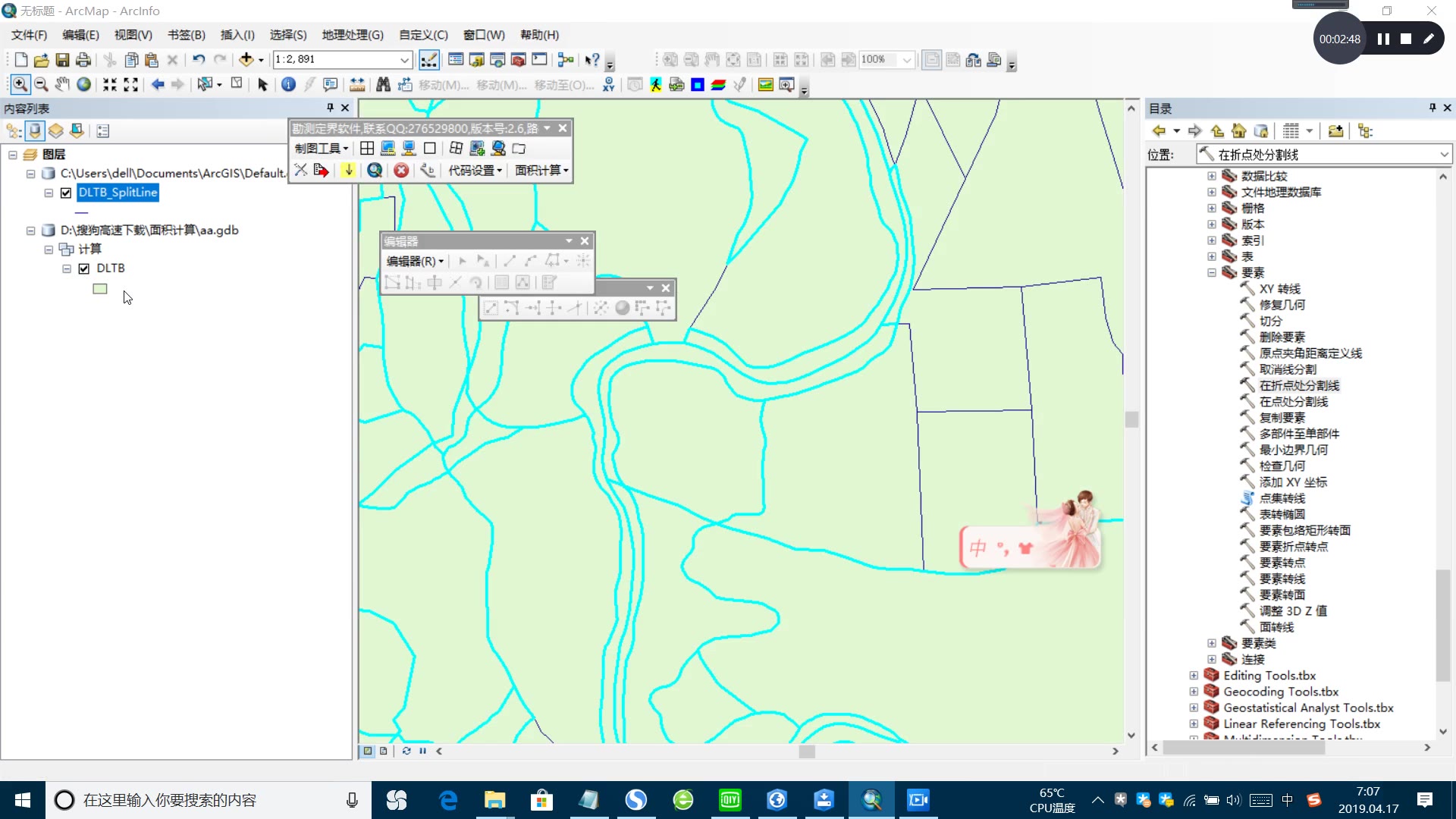Open the Catalog 位置 location dropdown
Screen dimensions: 1456x819
point(1445,154)
